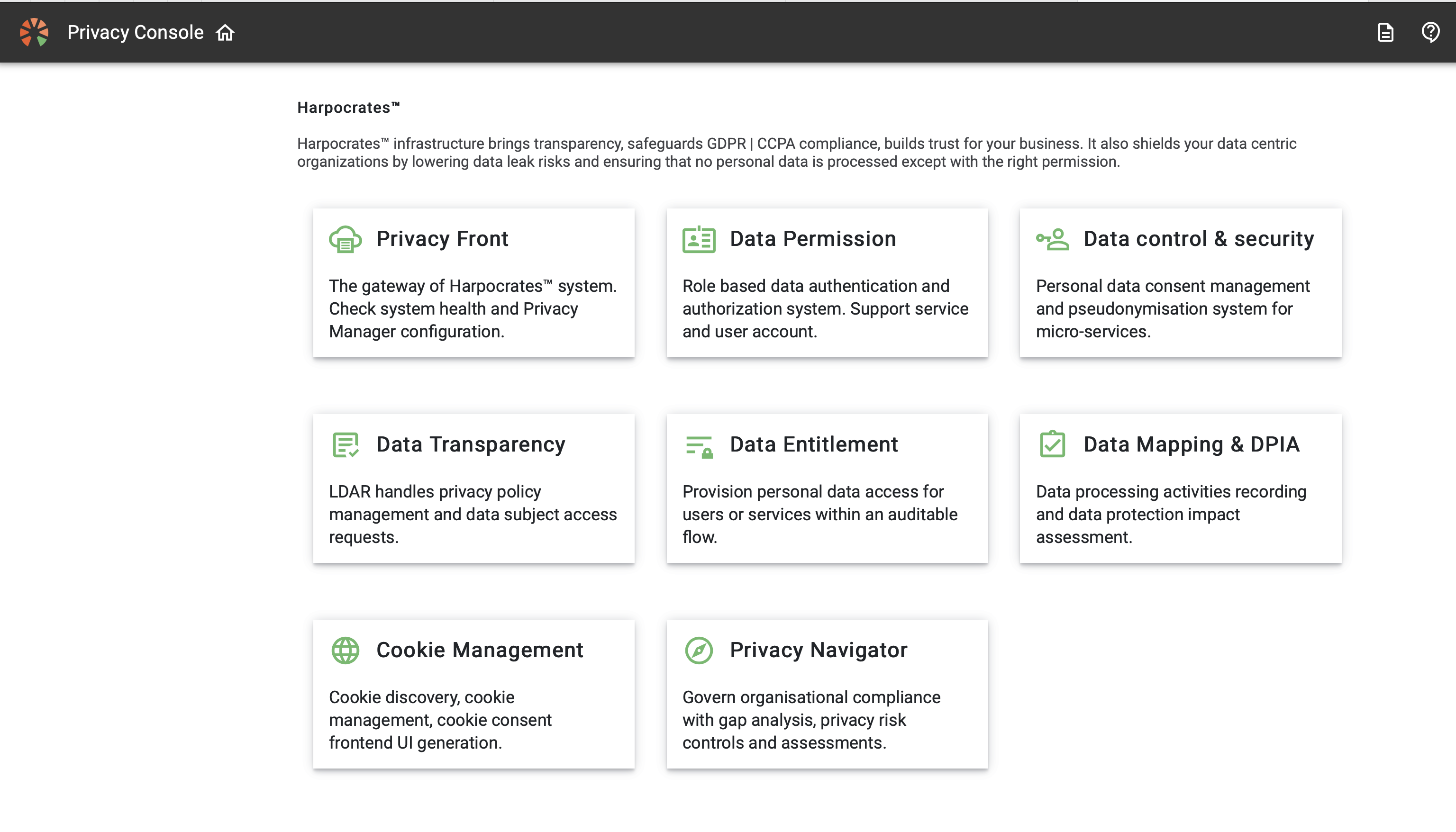Open the Privacy Front card title
Viewport: 1456px width, 832px height.
tap(442, 239)
